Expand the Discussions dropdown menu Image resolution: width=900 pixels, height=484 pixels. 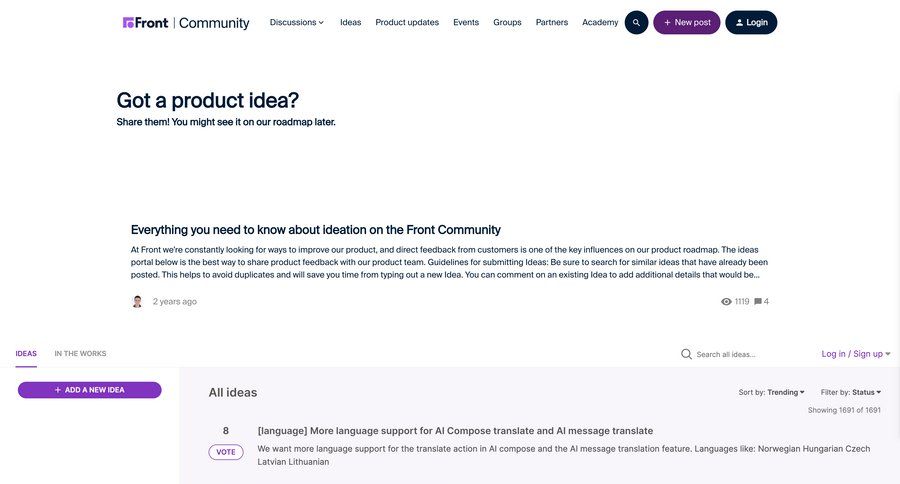pos(297,22)
